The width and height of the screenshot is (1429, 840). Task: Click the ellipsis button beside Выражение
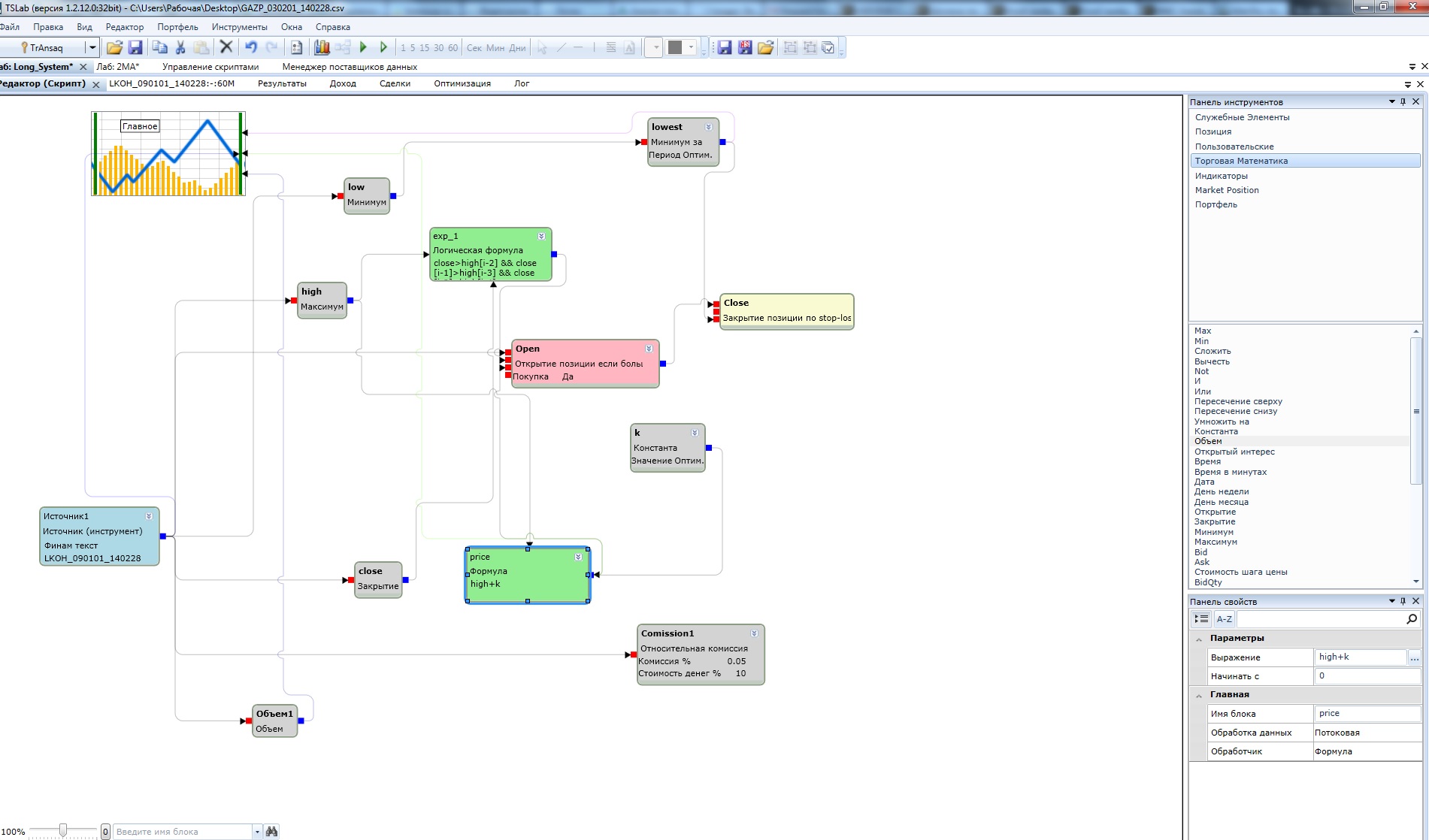click(x=1414, y=657)
